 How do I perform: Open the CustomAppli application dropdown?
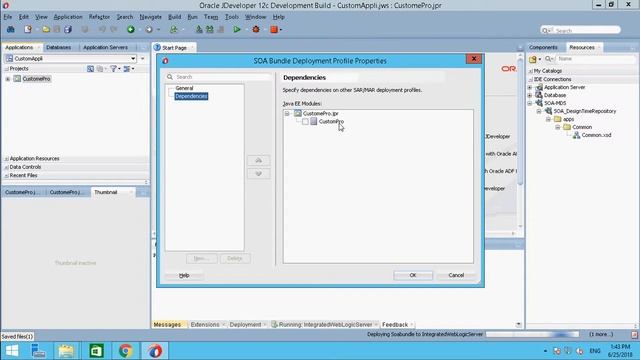pyautogui.click(x=133, y=59)
